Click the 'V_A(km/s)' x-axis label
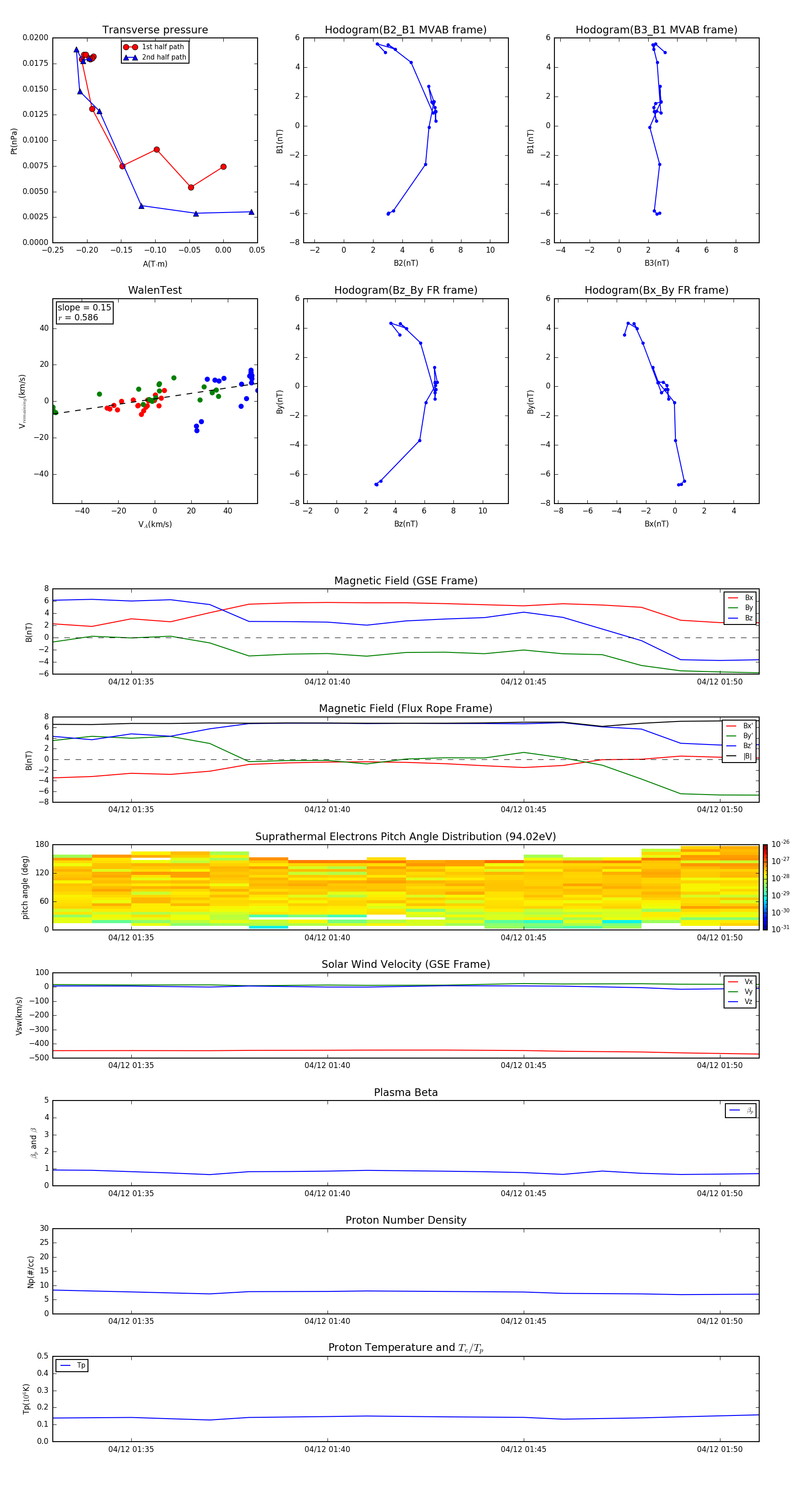 [155, 525]
